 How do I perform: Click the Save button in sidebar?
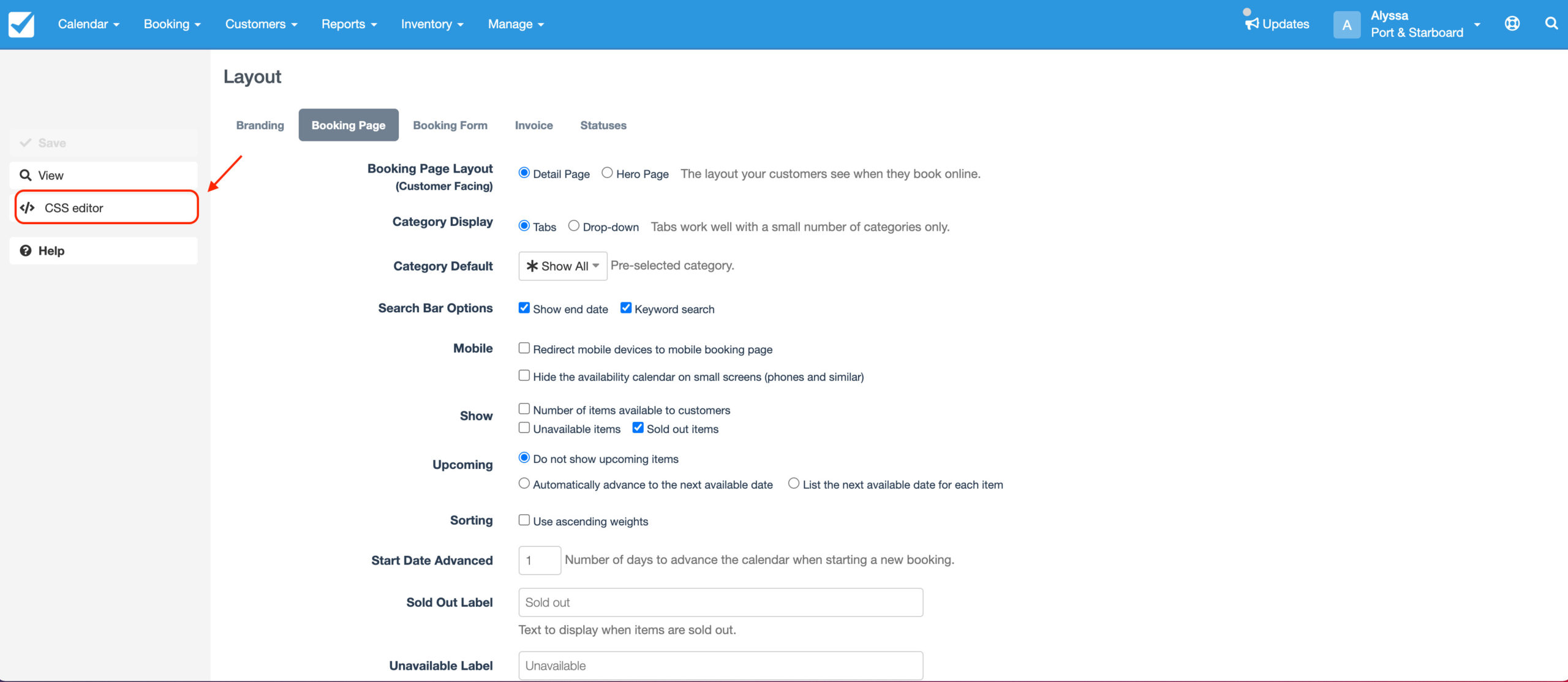51,143
